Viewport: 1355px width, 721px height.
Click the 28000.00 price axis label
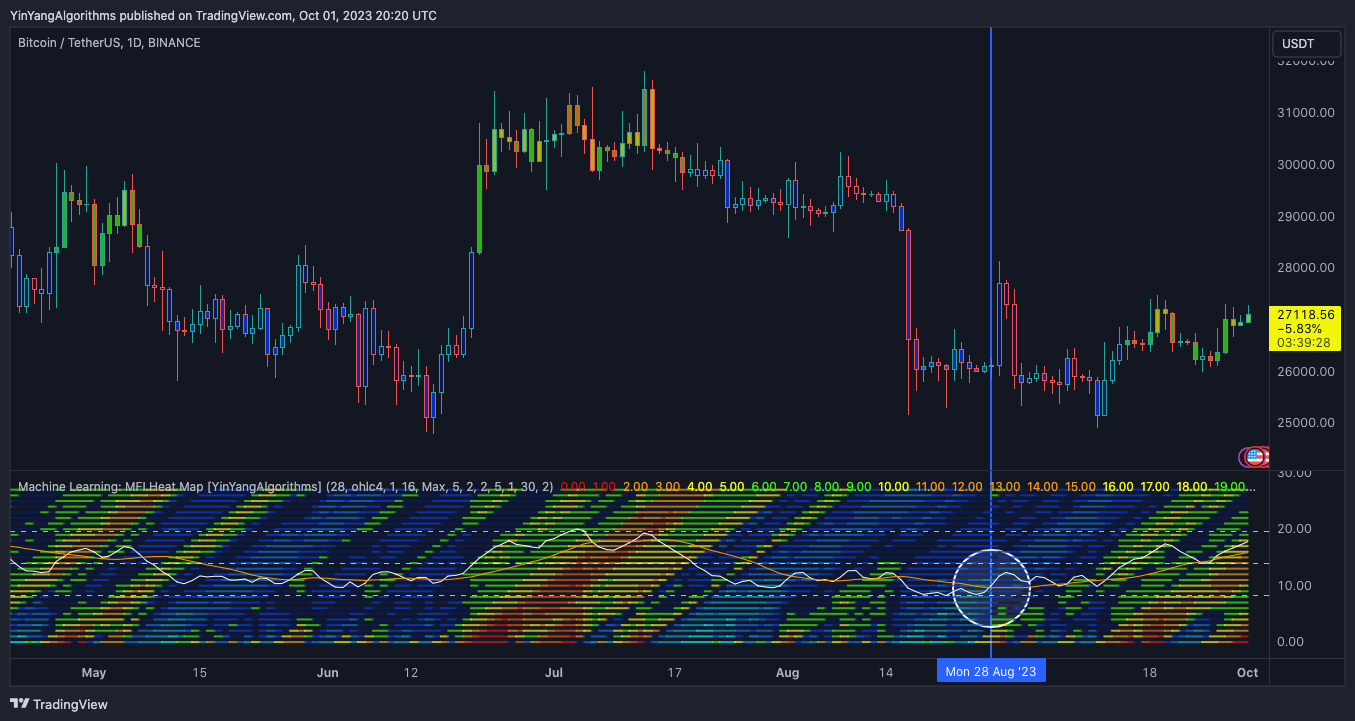click(x=1306, y=268)
